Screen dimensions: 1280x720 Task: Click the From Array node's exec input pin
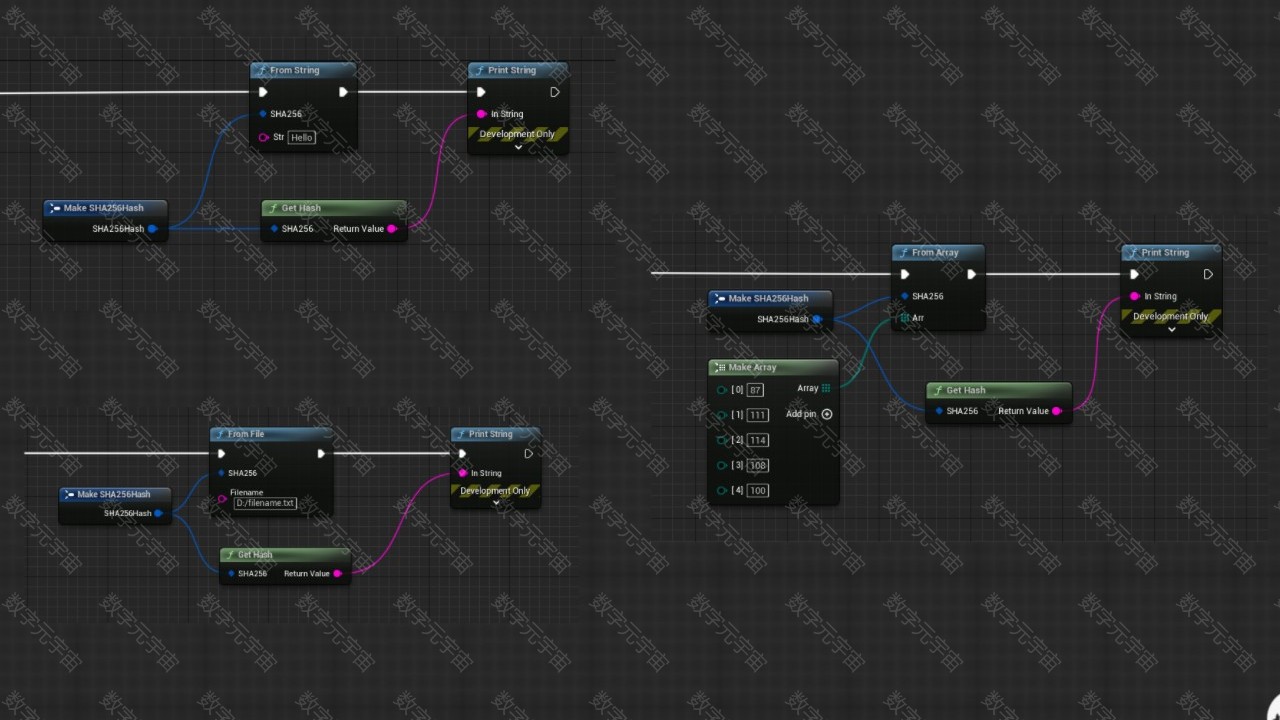[x=905, y=274]
